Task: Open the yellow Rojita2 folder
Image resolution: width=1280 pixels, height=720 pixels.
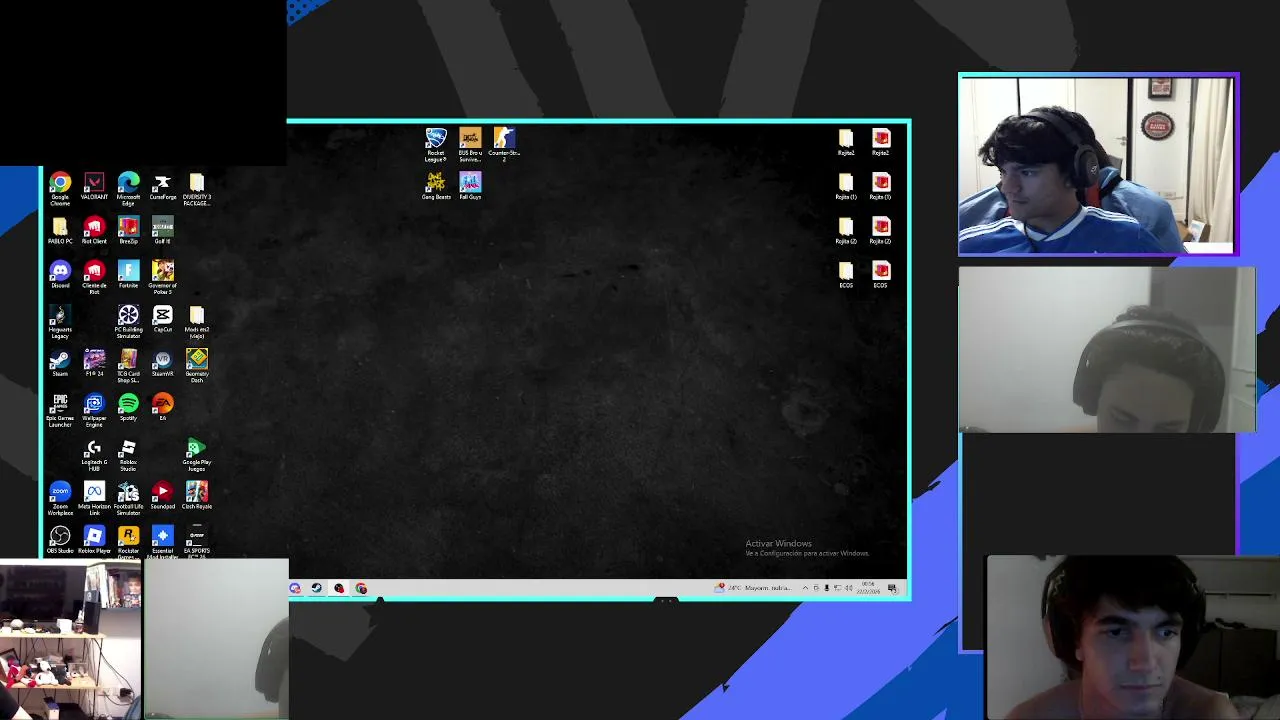Action: [x=846, y=142]
